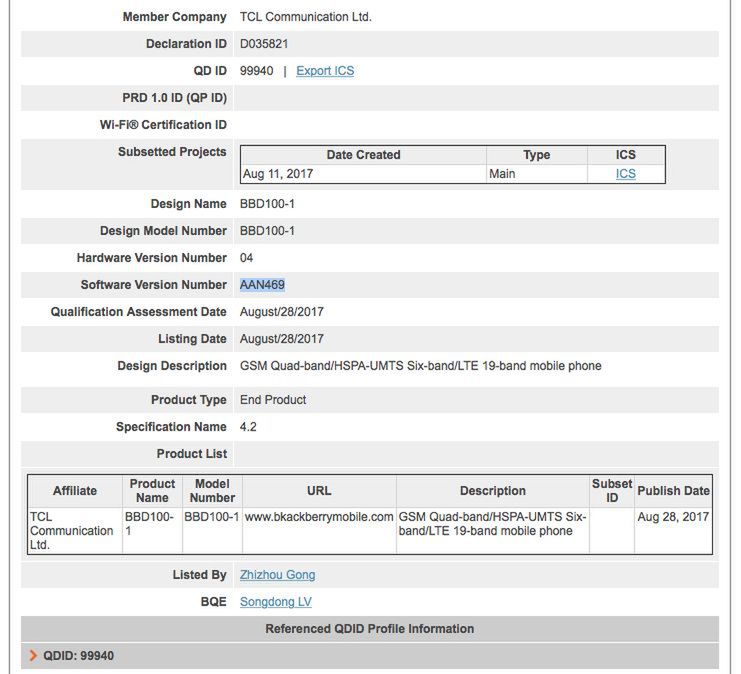Click the Referenced QDID Profile Information heading
This screenshot has width=741, height=674.
click(370, 629)
